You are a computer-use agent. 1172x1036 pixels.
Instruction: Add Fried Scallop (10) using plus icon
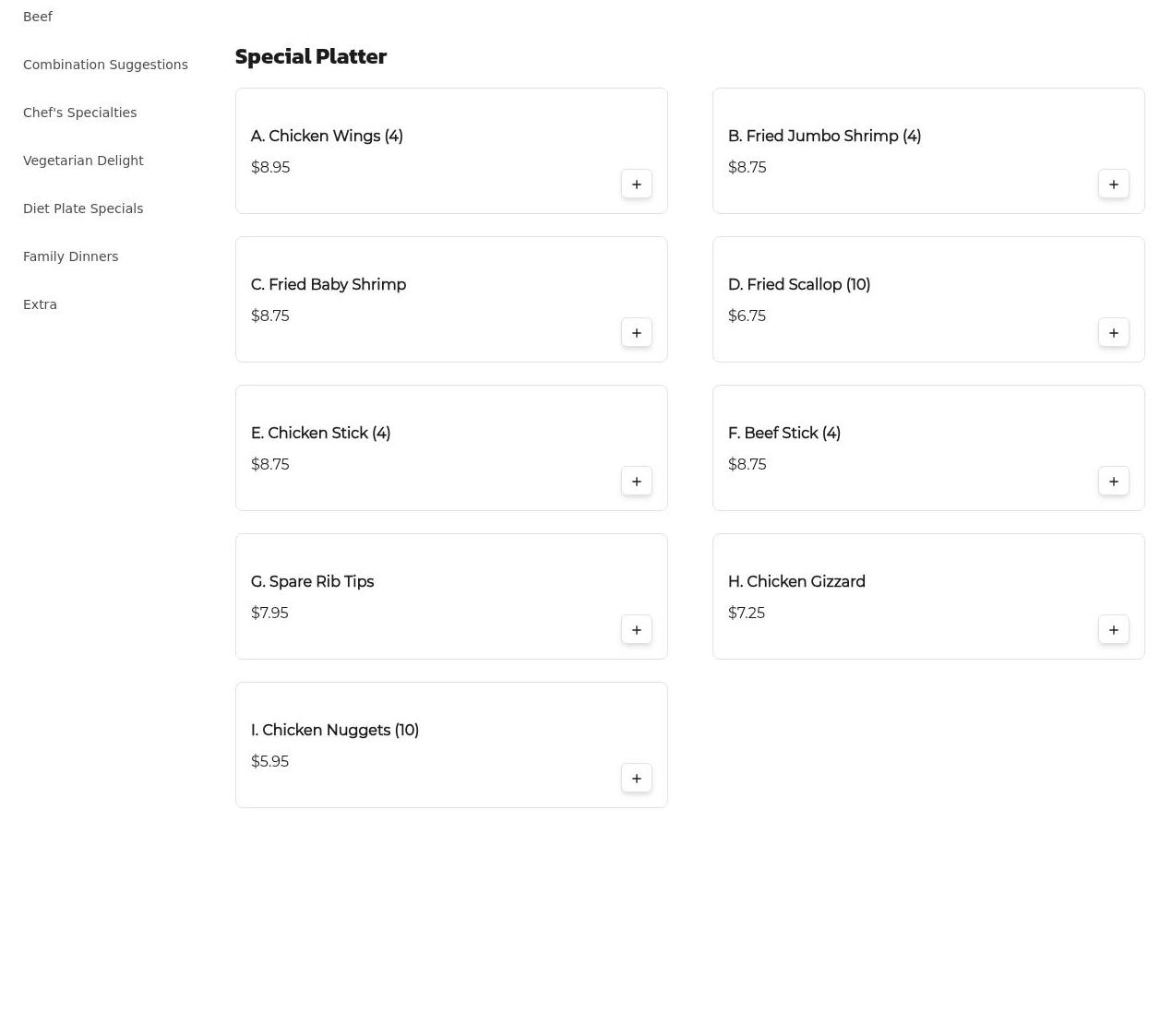pos(1113,332)
